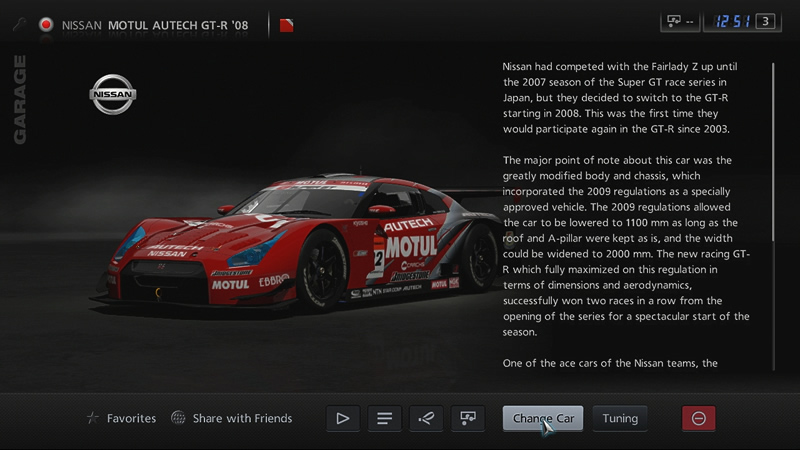Click the boxed number 3 indicator

pyautogui.click(x=765, y=21)
